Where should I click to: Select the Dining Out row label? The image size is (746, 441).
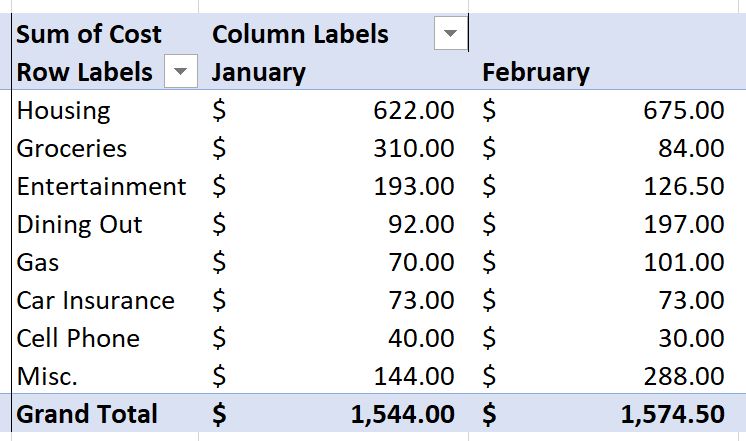pyautogui.click(x=79, y=225)
